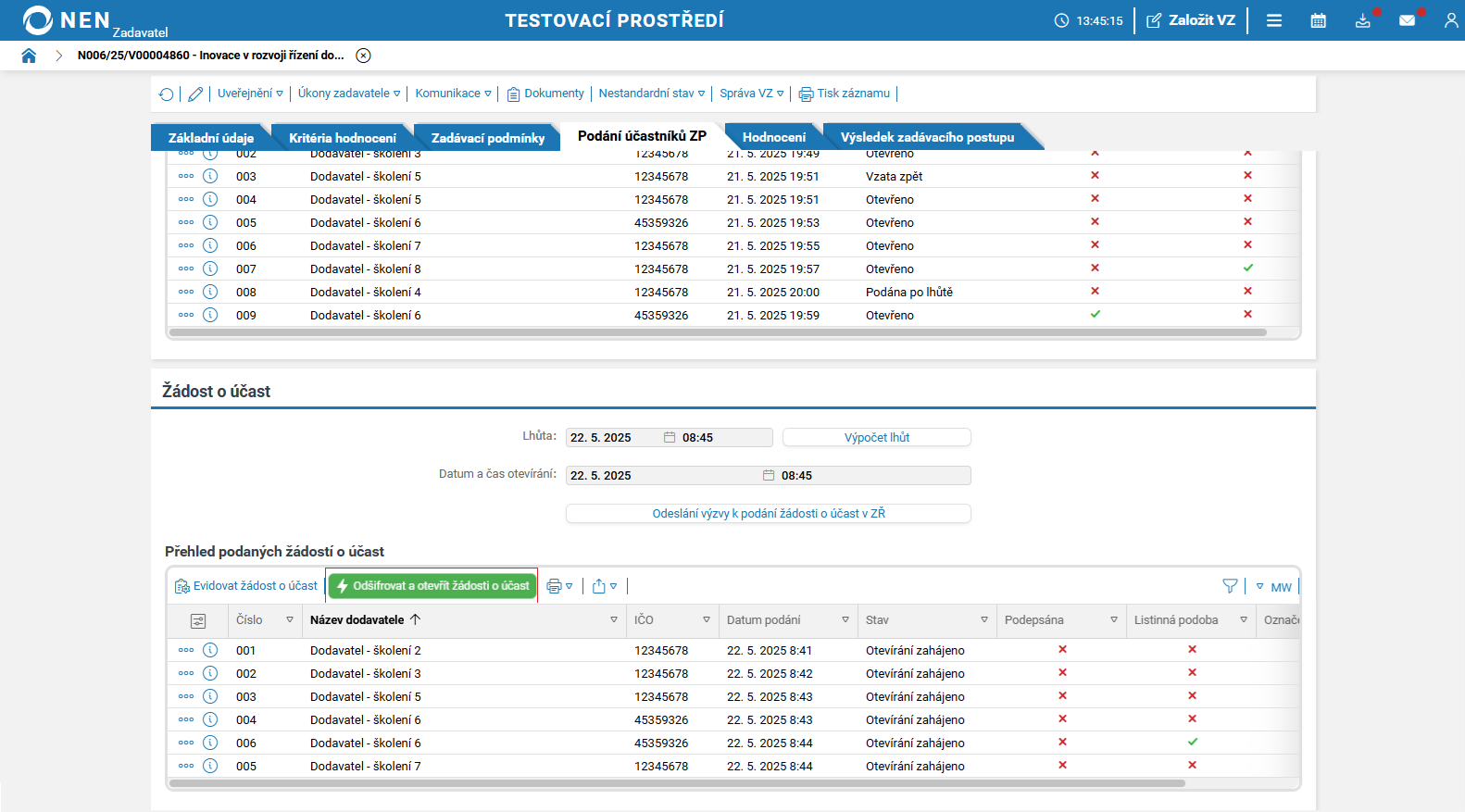Click the filter funnel icon above table
This screenshot has height=812, width=1465.
pos(1230,586)
